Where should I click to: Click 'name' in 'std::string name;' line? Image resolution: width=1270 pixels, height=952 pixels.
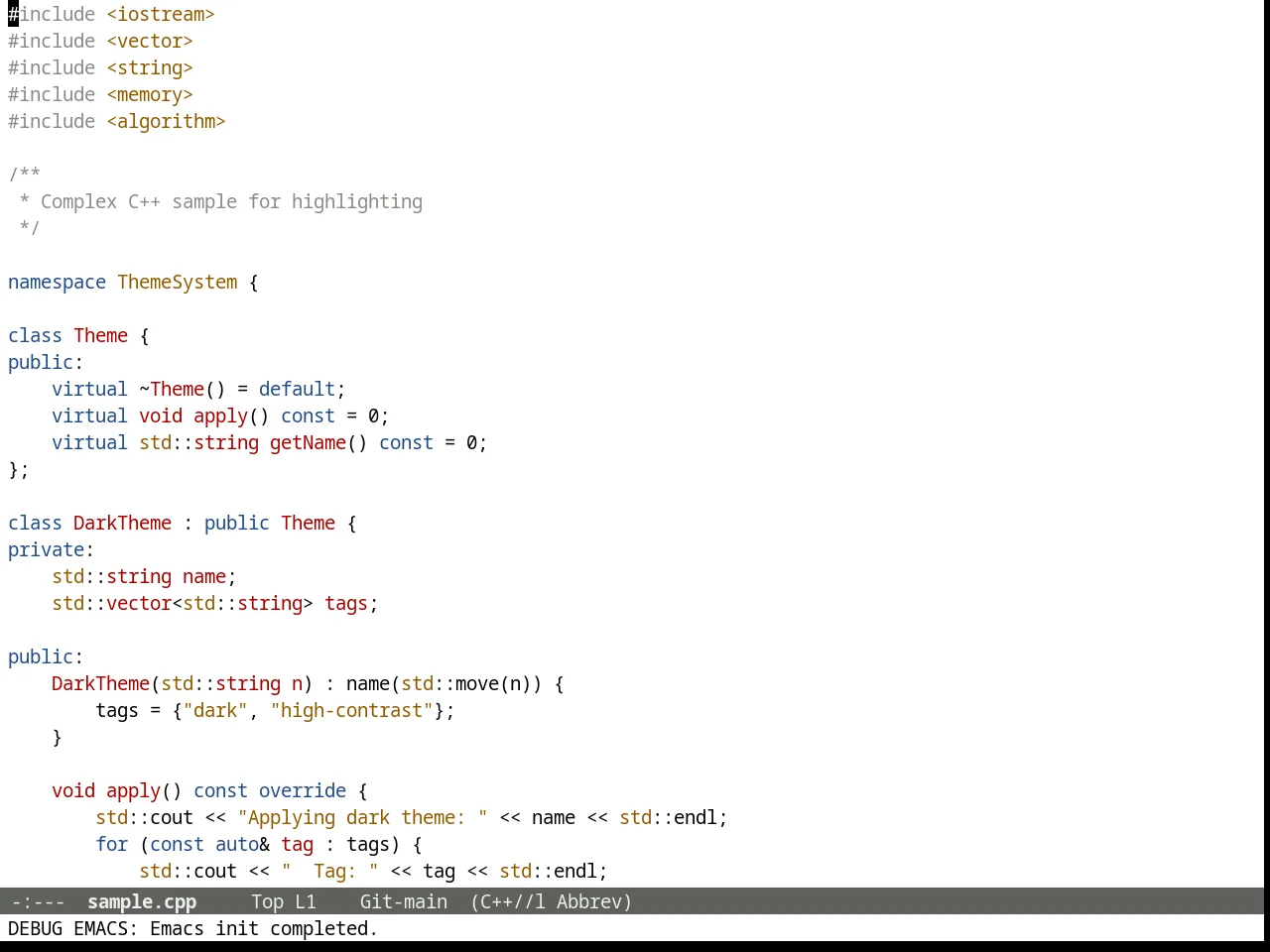(204, 576)
